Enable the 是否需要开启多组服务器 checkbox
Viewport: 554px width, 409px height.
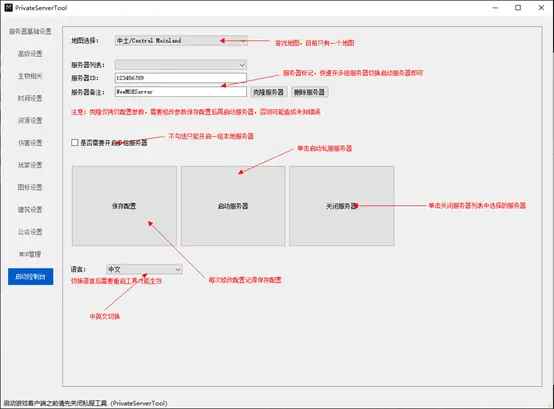[75, 143]
